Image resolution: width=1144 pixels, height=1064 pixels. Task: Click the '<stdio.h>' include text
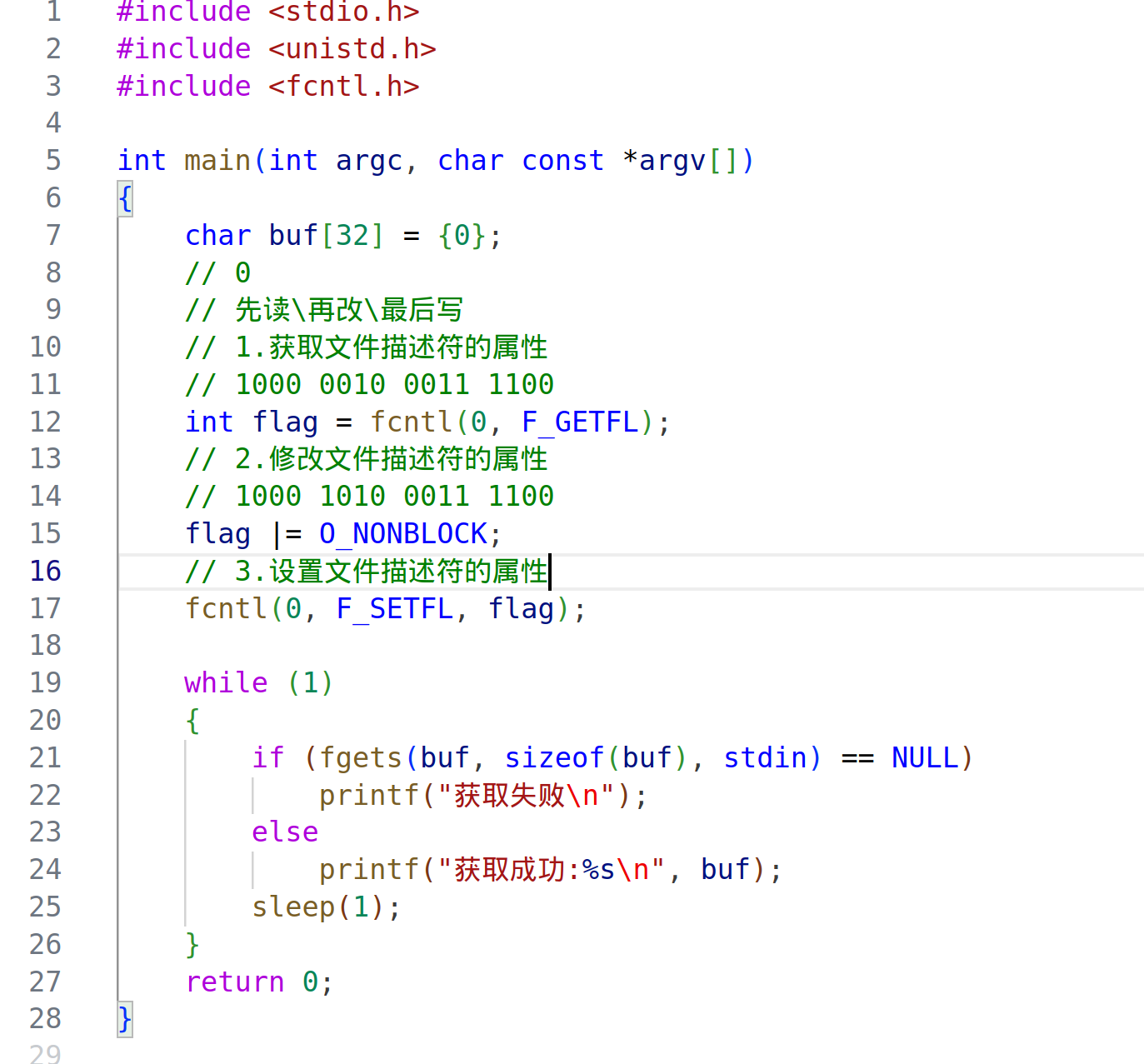click(344, 12)
